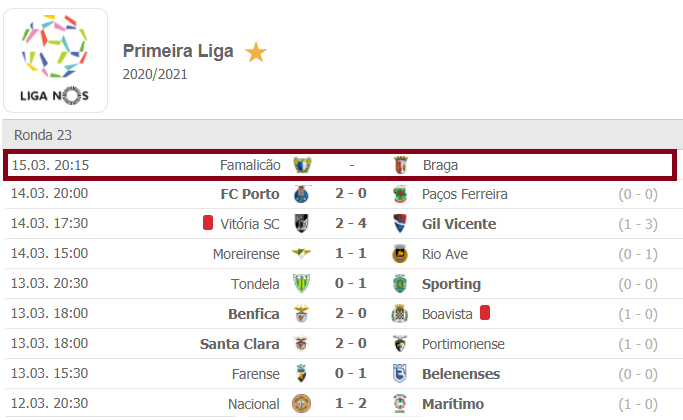The image size is (683, 420).
Task: Click the favorite star next to Primeira Liga
Action: (x=256, y=52)
